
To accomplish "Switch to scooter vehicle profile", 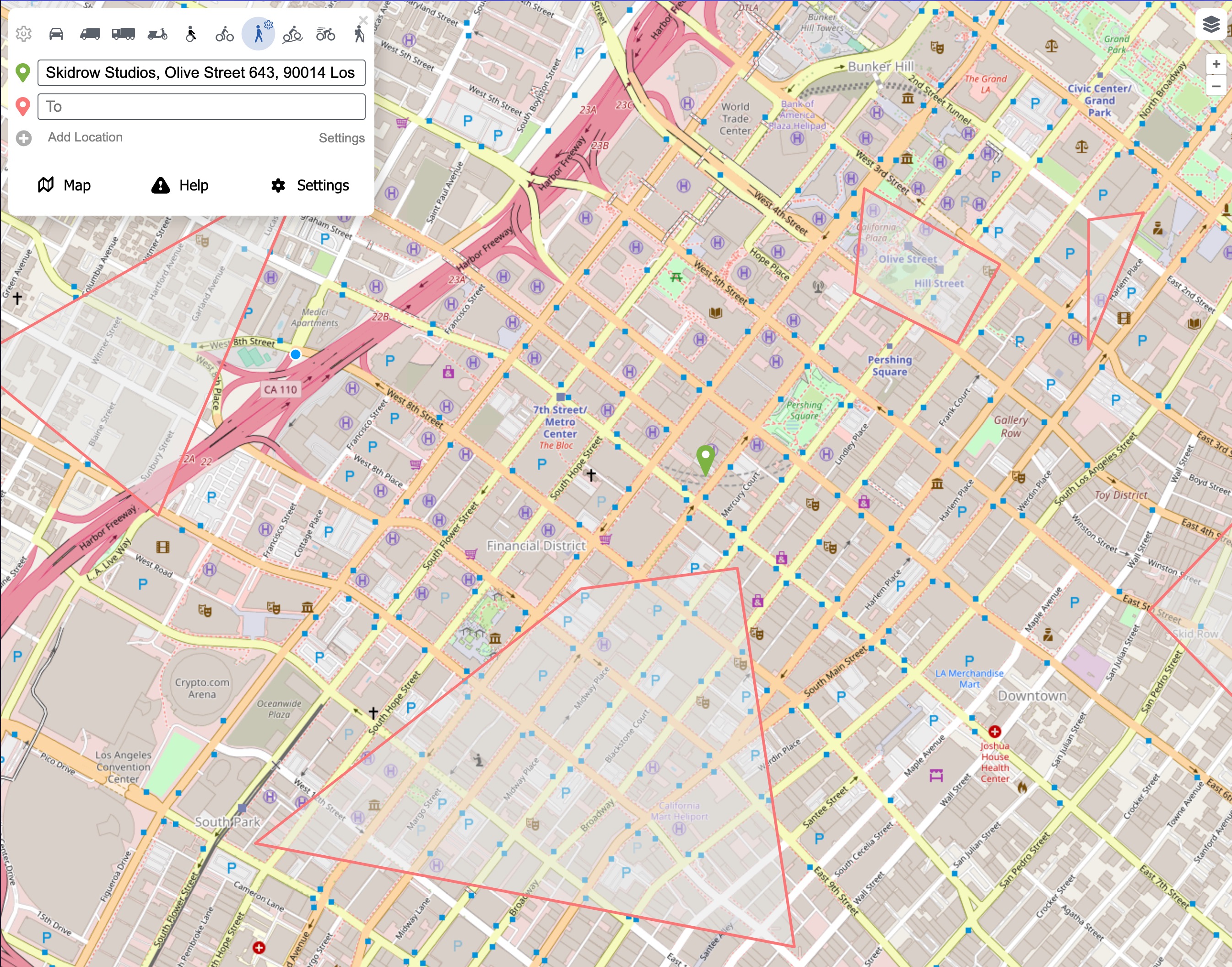I will (157, 34).
